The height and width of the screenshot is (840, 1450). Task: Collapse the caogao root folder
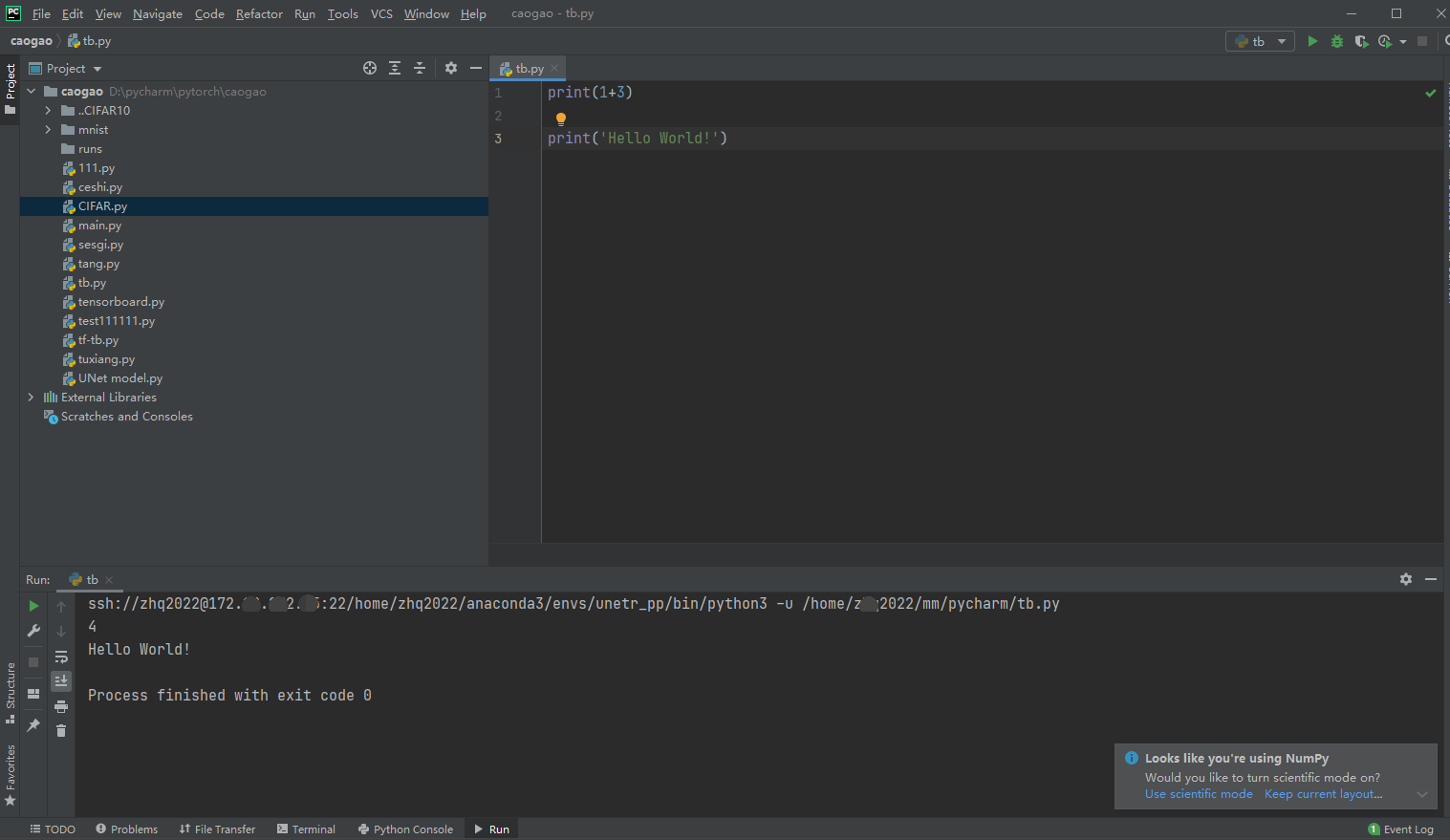pyautogui.click(x=32, y=92)
